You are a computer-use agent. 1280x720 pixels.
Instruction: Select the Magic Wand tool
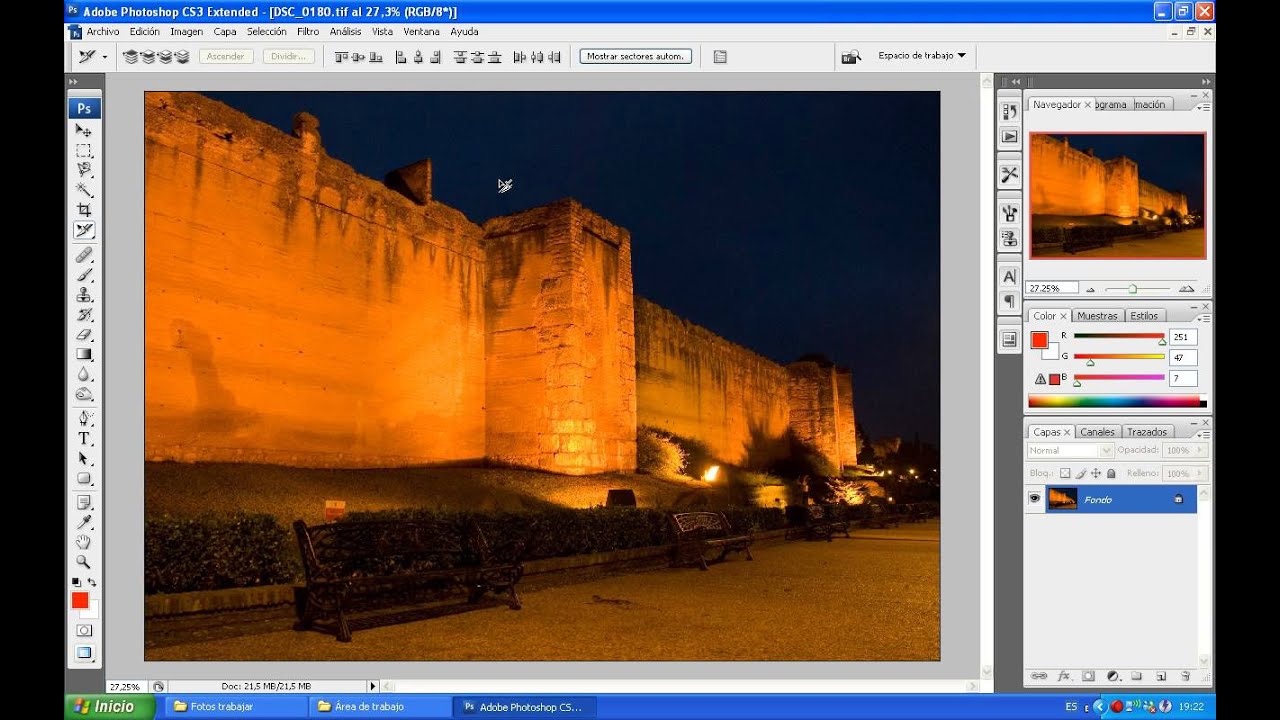click(84, 190)
